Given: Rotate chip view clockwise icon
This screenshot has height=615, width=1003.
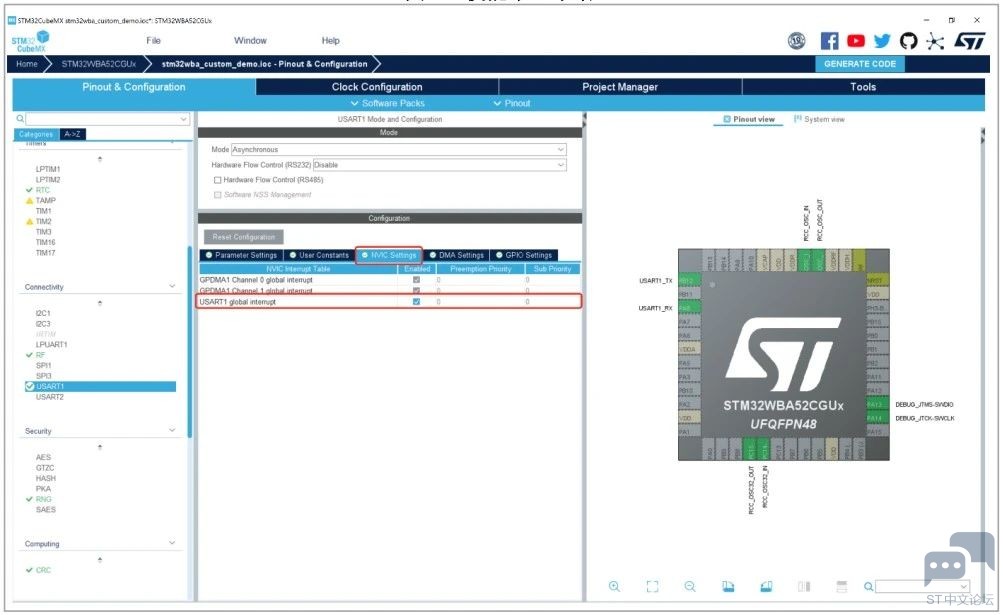Looking at the screenshot, I should tap(728, 586).
